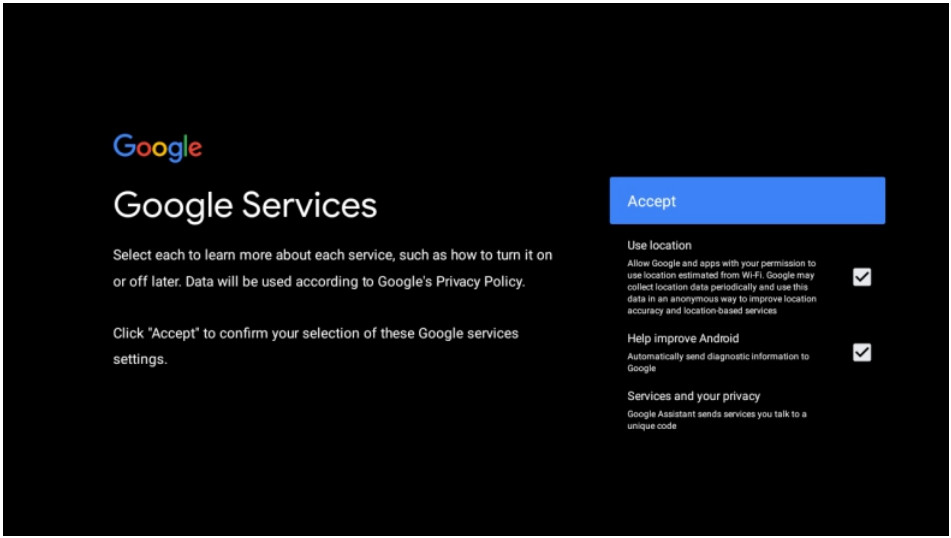Click the blue capital G in the logo

[124, 145]
